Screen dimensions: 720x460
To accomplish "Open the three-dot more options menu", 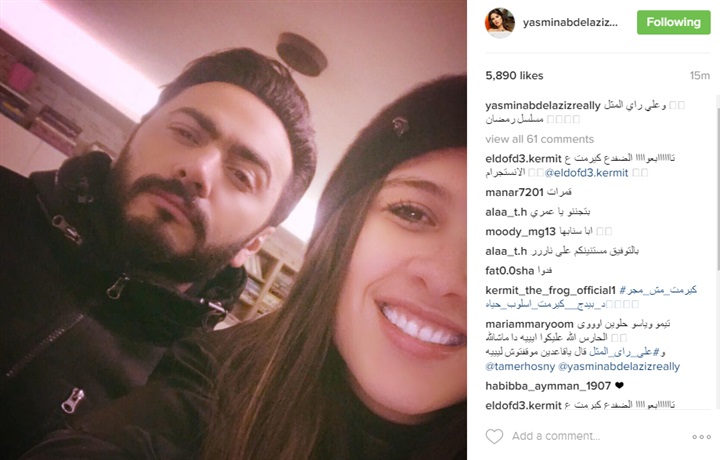I will click(701, 437).
